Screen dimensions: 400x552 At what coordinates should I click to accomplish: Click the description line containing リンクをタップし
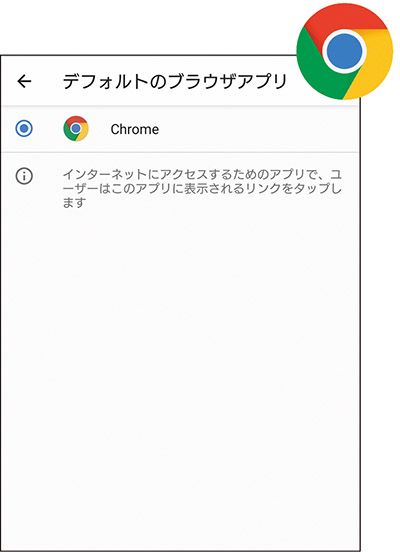[x=202, y=188]
